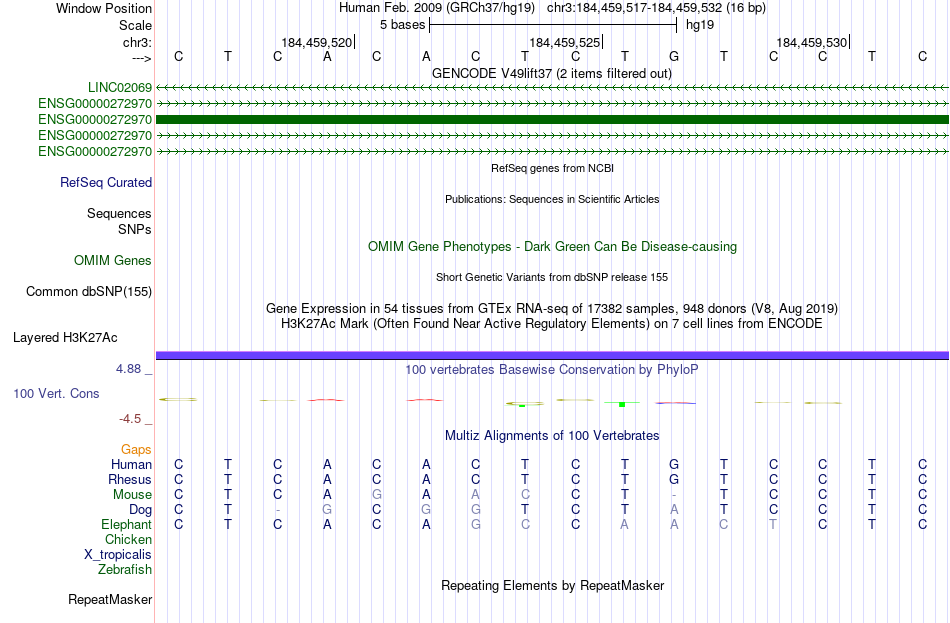Click the hg19 label beside scale bar

click(700, 25)
